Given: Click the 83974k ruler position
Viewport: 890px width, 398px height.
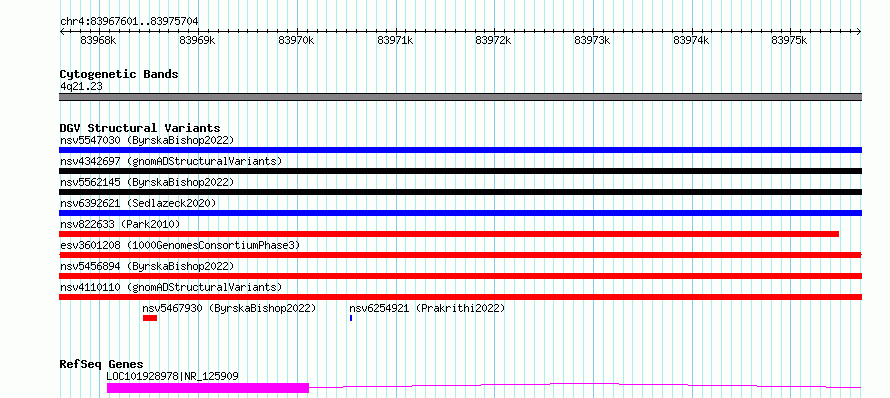Looking at the screenshot, I should pos(691,40).
